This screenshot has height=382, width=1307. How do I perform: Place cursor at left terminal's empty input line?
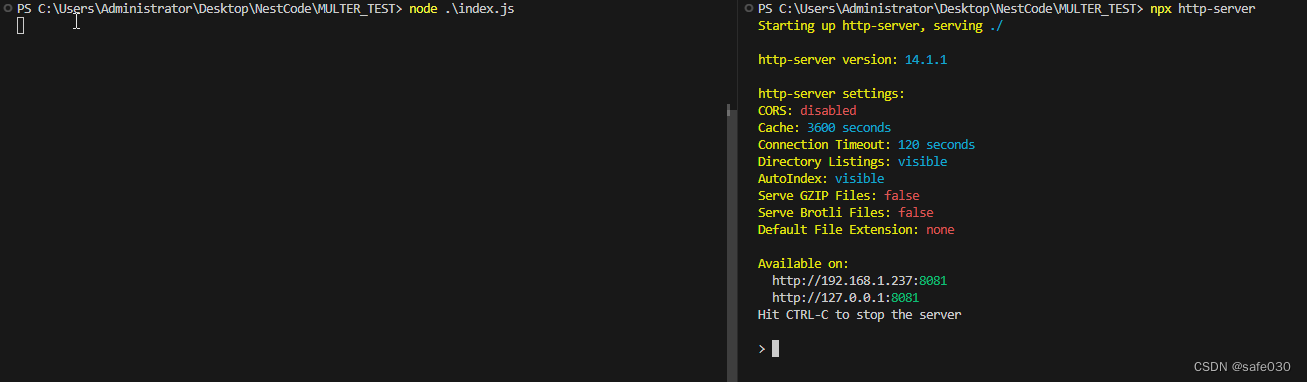point(21,25)
